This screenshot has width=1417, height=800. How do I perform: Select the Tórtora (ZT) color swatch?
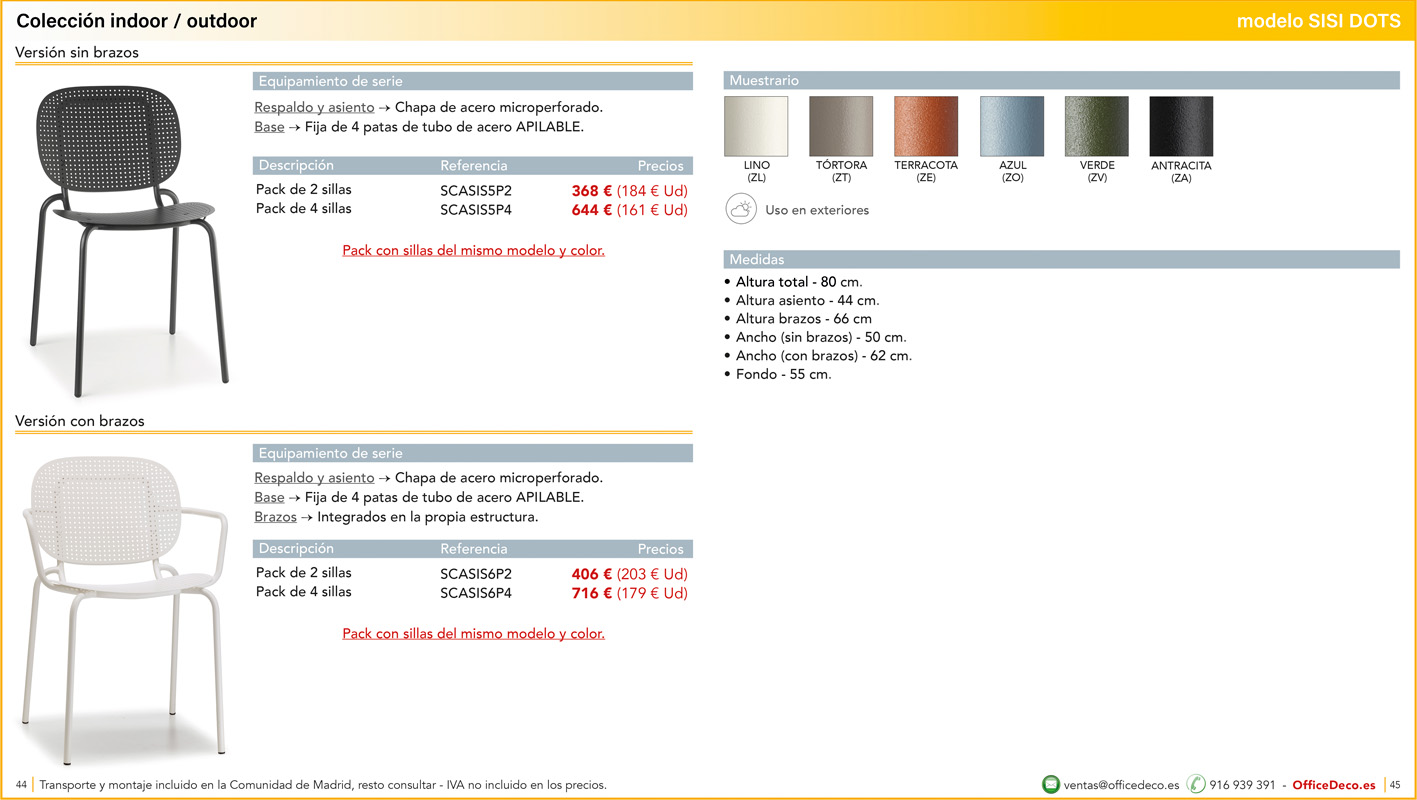841,127
